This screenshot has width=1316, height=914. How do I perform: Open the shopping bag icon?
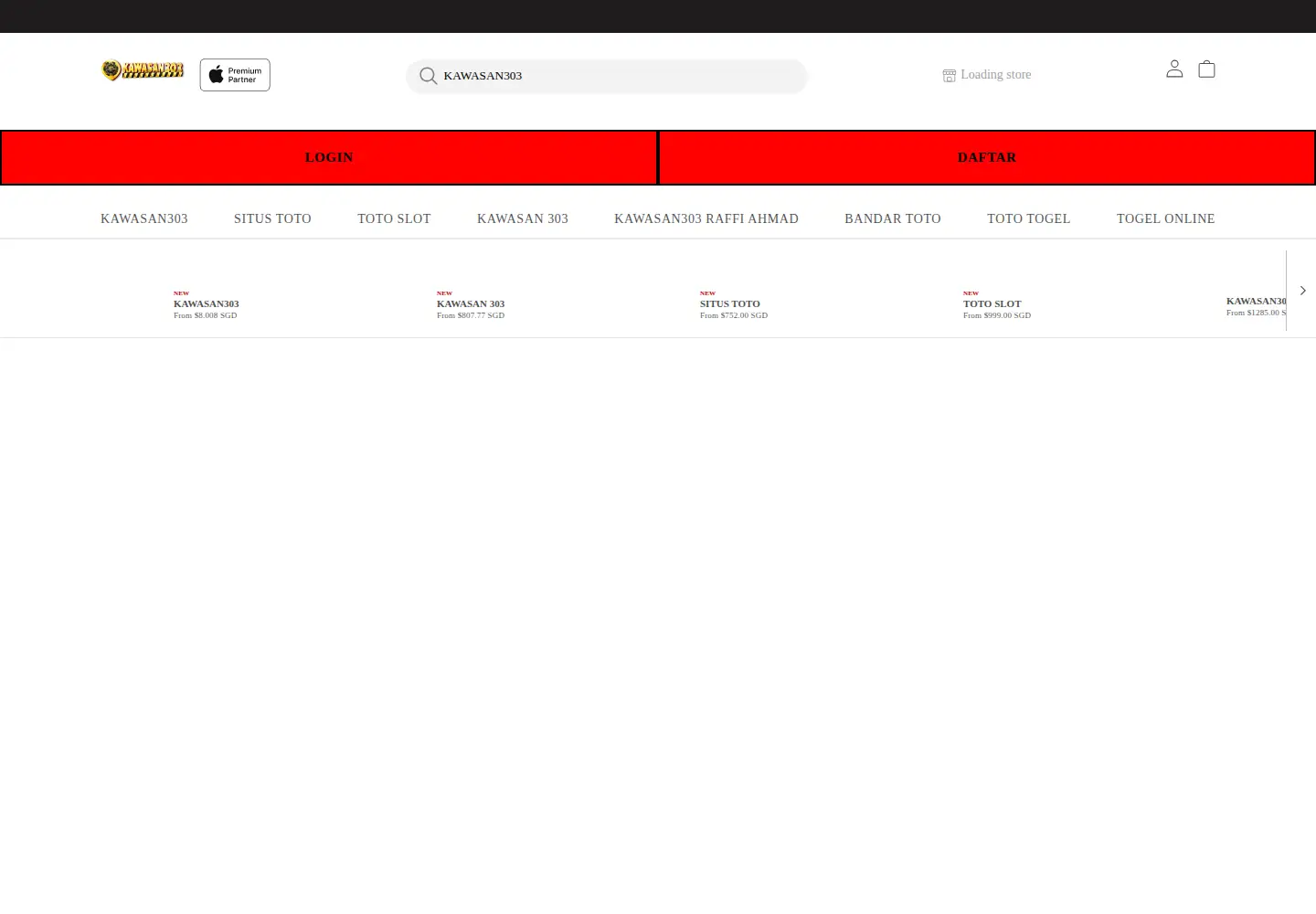[x=1206, y=69]
